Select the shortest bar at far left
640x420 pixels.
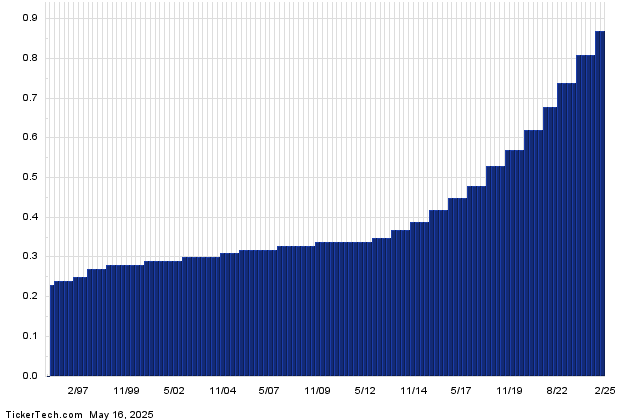[x=52, y=330]
